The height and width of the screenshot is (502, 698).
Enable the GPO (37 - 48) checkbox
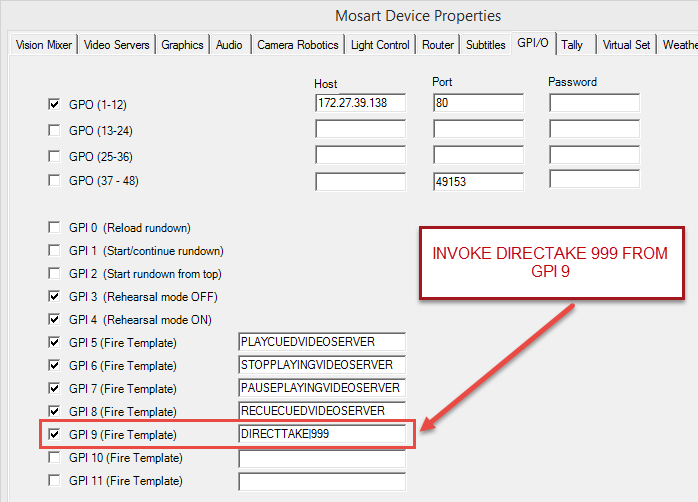click(x=54, y=180)
